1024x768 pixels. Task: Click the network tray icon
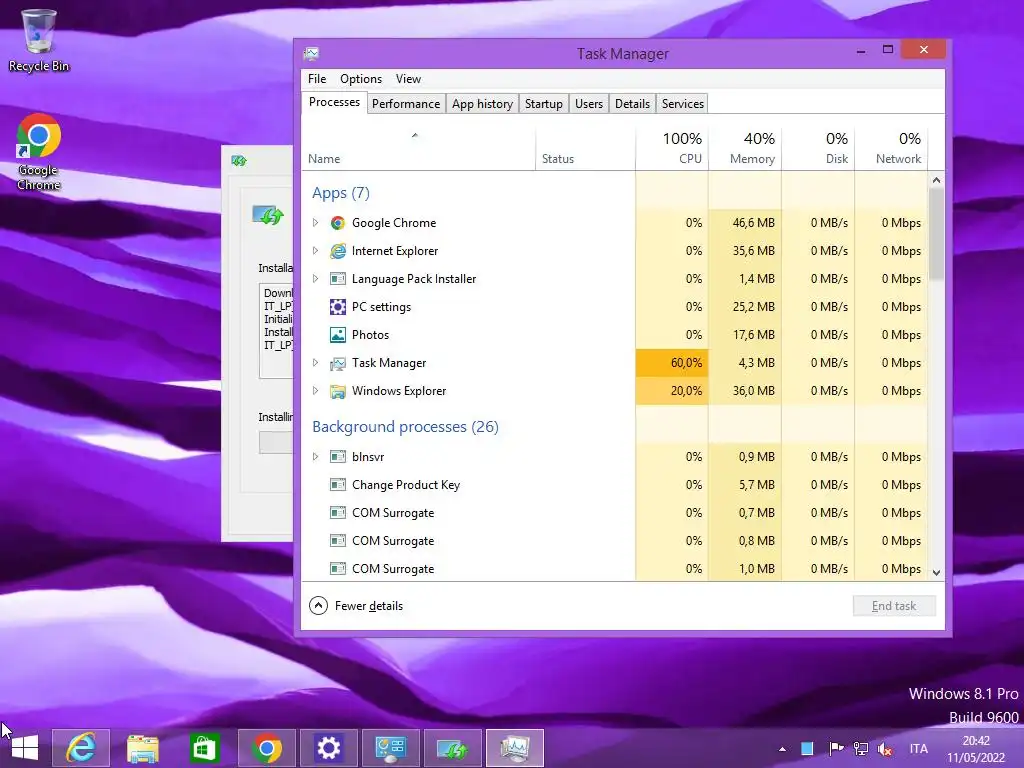tap(861, 748)
